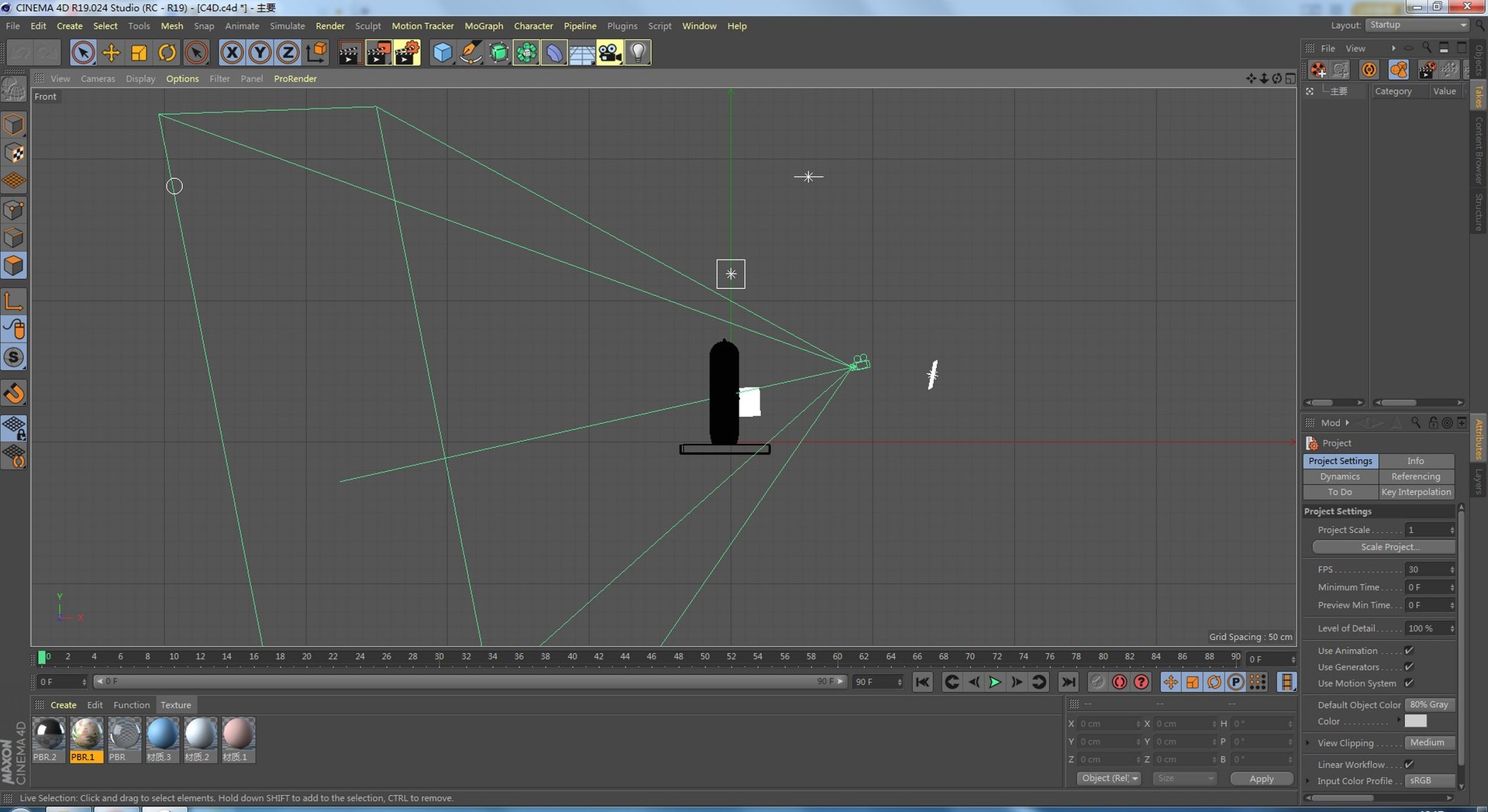Viewport: 1488px width, 812px height.
Task: Choose the Scale tool
Action: [x=139, y=53]
